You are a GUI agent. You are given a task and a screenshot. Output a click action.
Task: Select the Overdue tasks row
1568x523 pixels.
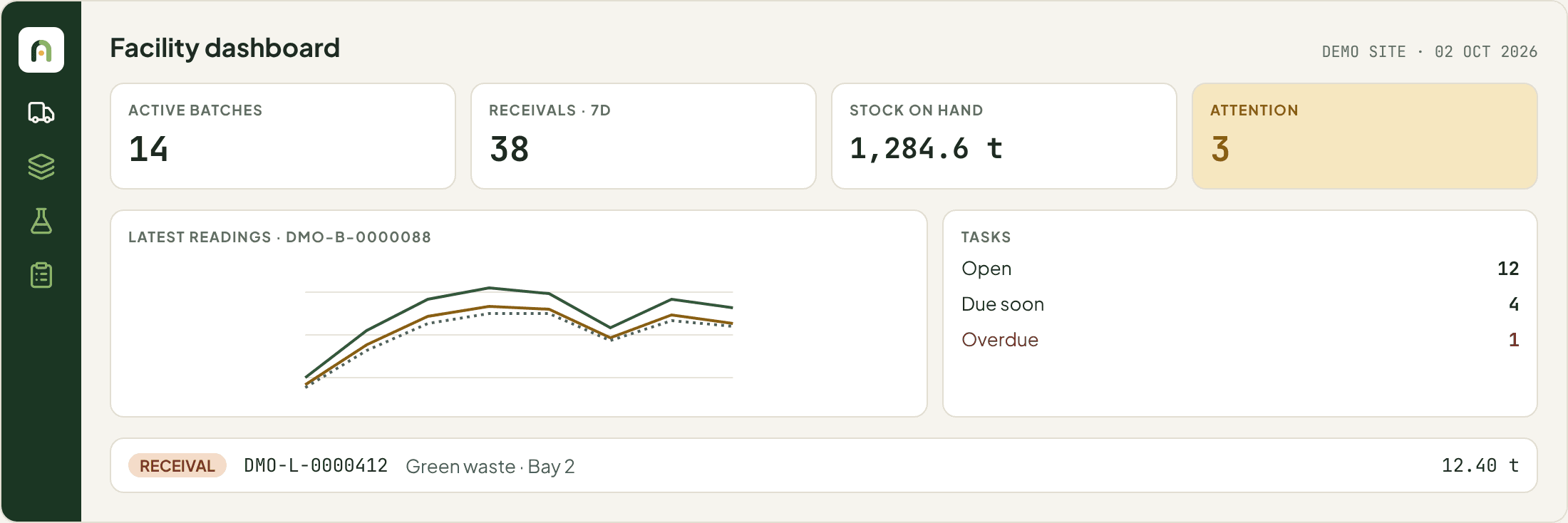1240,340
